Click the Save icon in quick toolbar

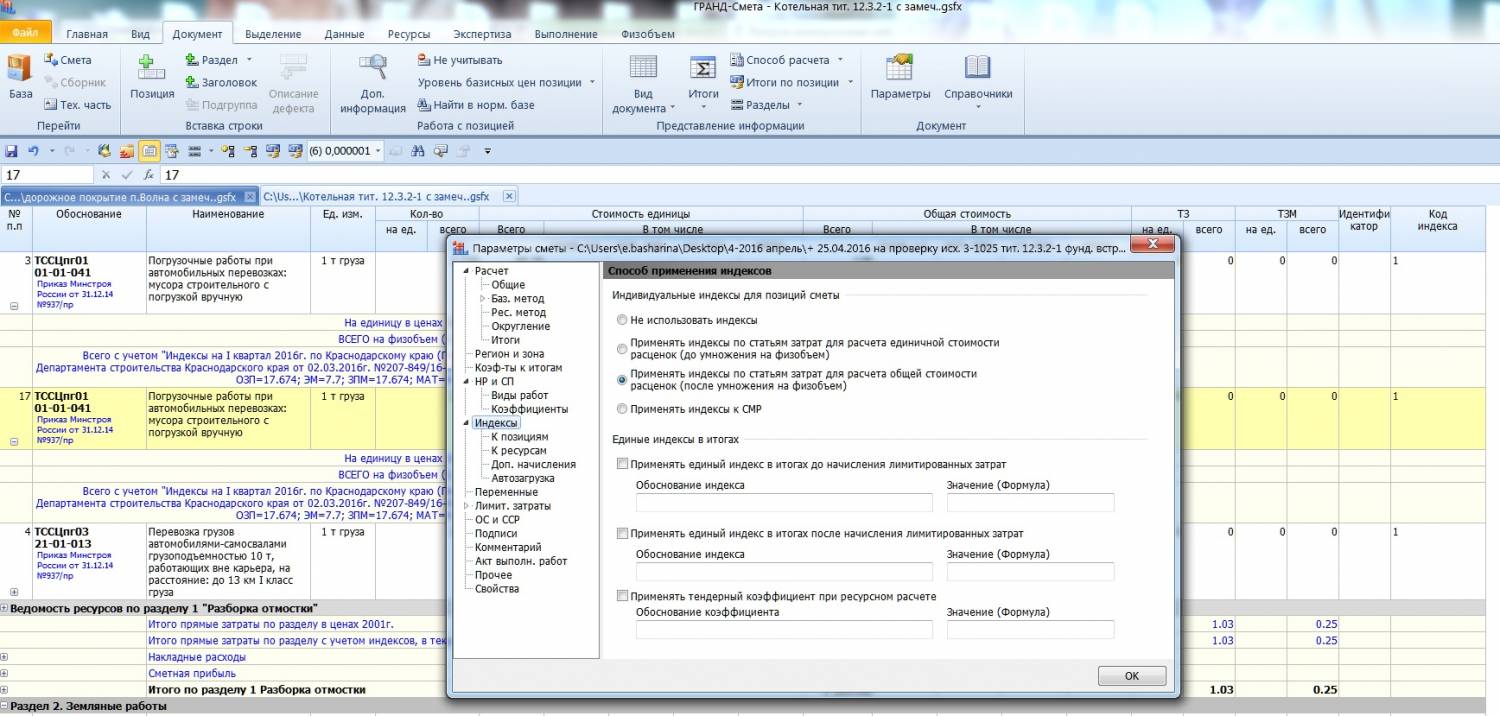12,151
